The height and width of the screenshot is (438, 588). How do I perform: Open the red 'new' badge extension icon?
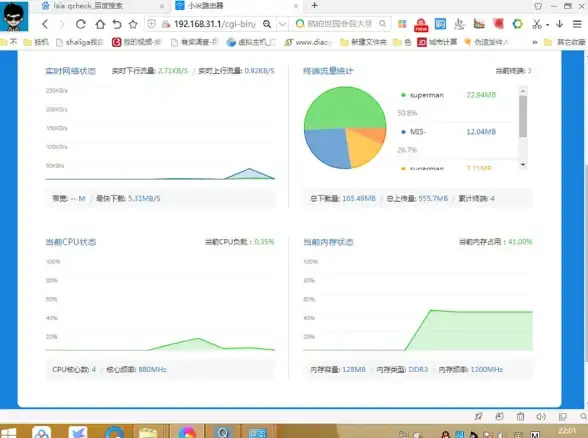(x=421, y=25)
